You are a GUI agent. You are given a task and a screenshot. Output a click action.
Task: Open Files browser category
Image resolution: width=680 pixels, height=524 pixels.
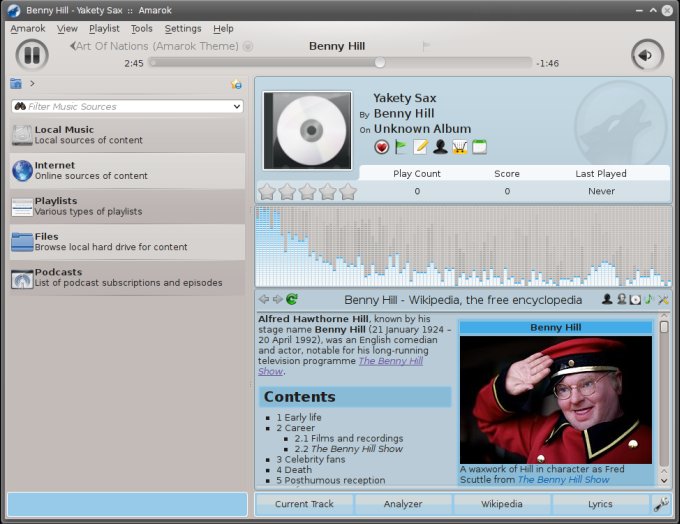[127, 242]
